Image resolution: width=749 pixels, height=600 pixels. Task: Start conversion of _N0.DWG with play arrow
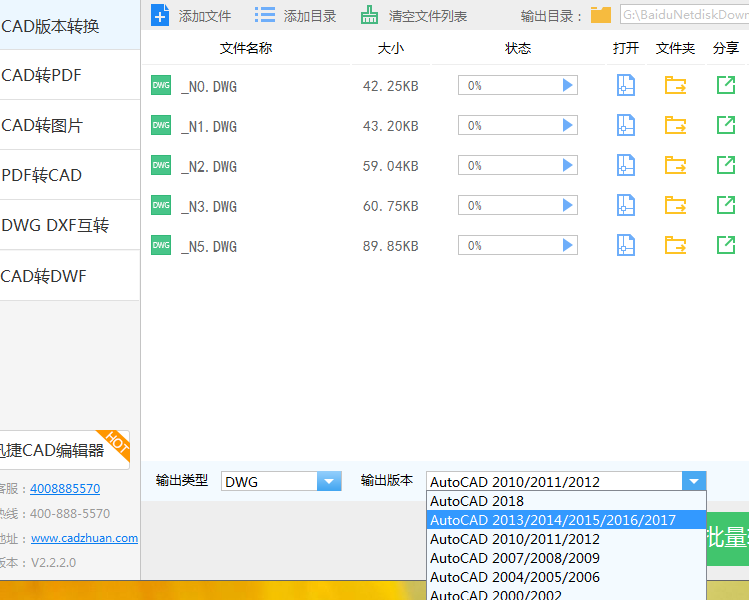[x=567, y=86]
